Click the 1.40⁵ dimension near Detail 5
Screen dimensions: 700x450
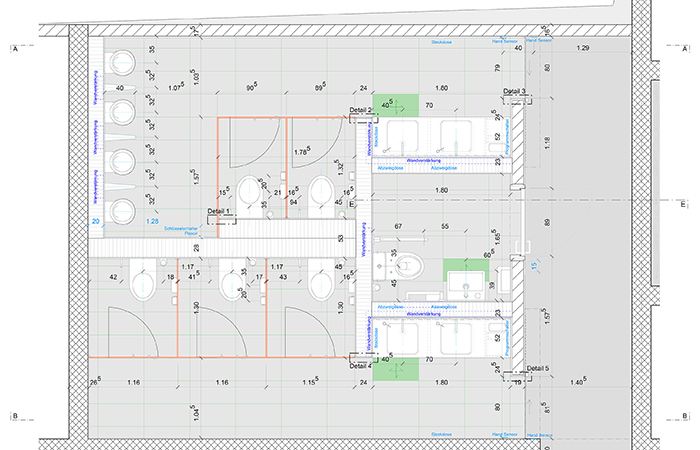pos(577,384)
